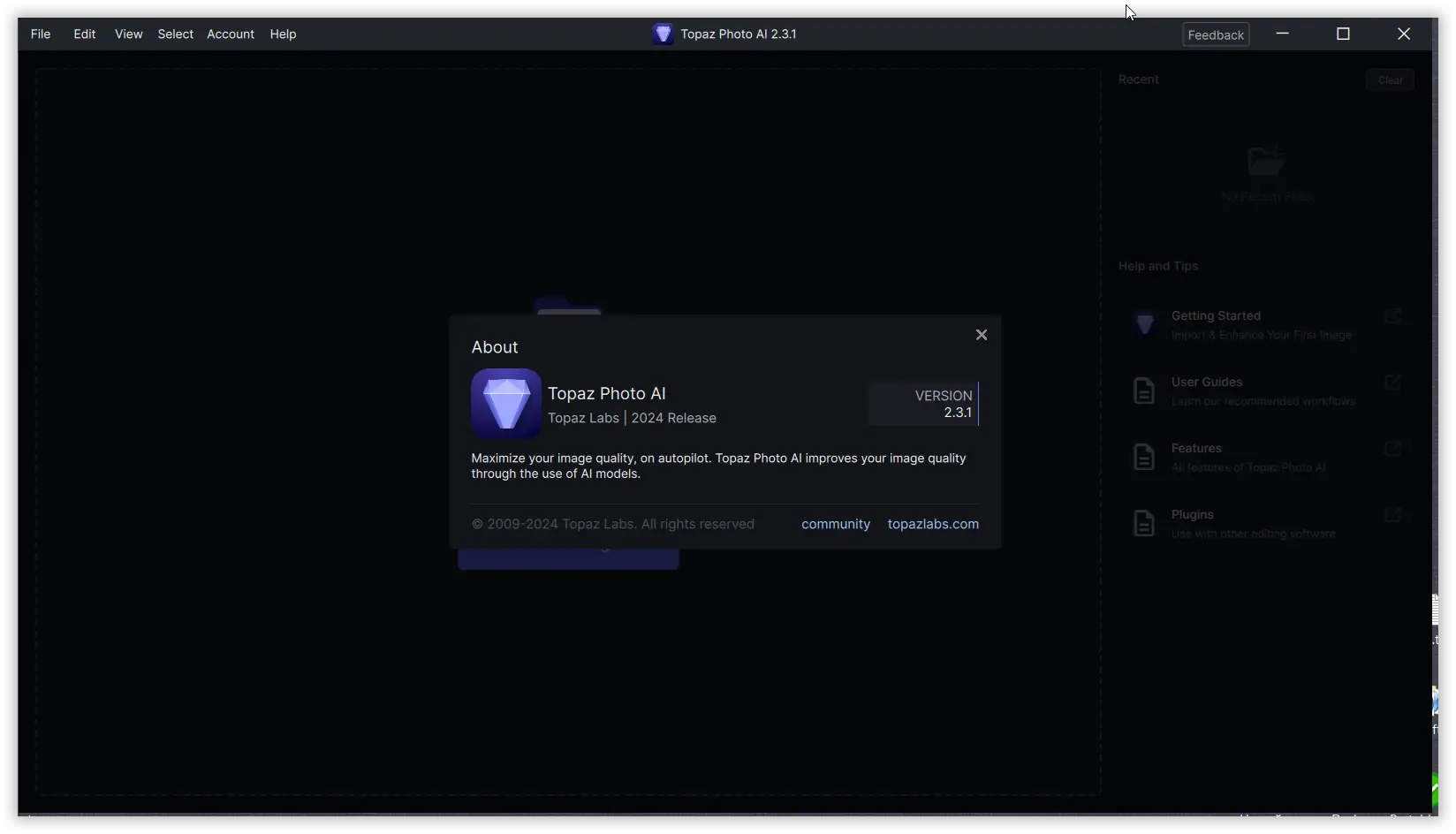
Task: Open the Help menu
Action: 283,34
